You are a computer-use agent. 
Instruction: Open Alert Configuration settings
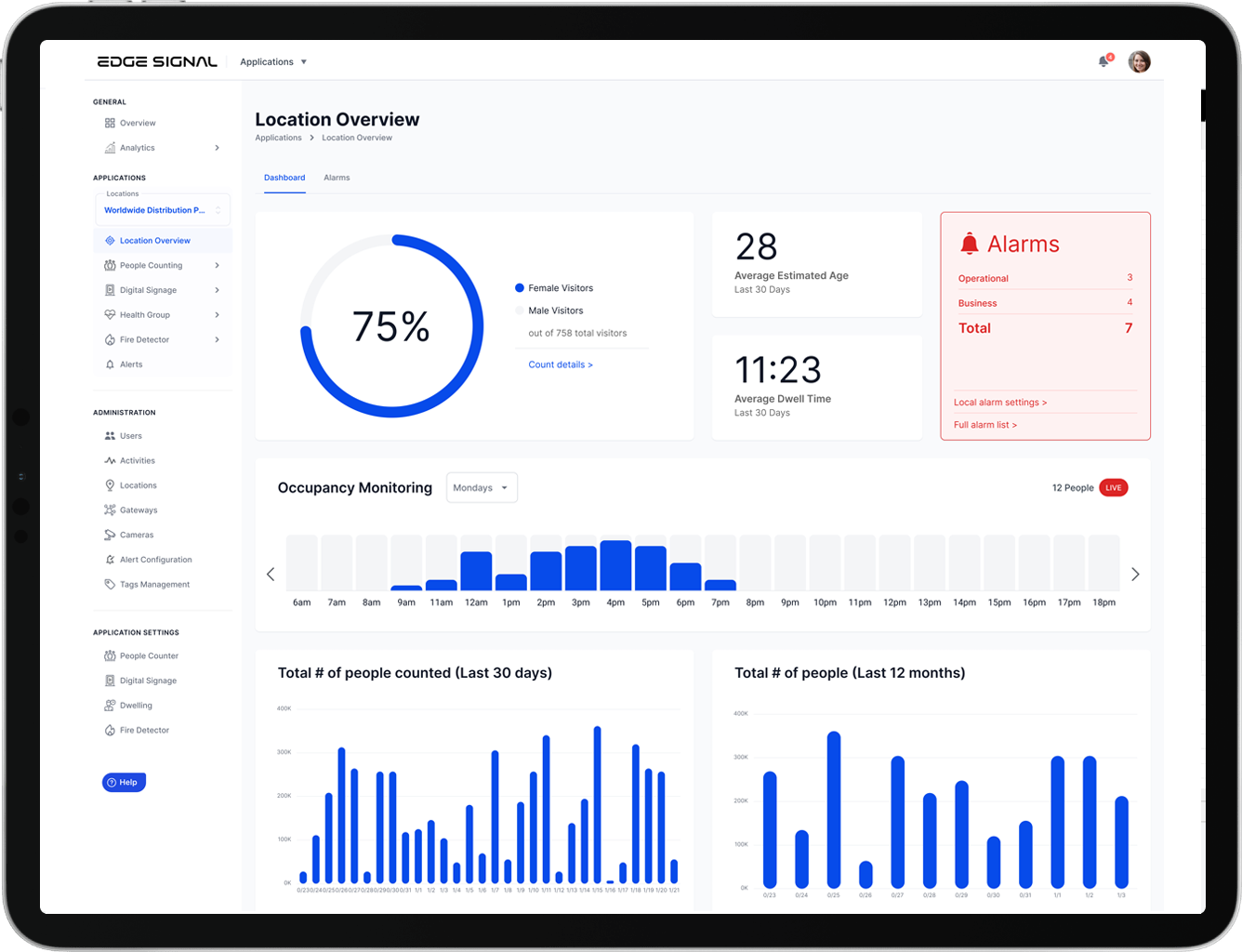coord(155,559)
